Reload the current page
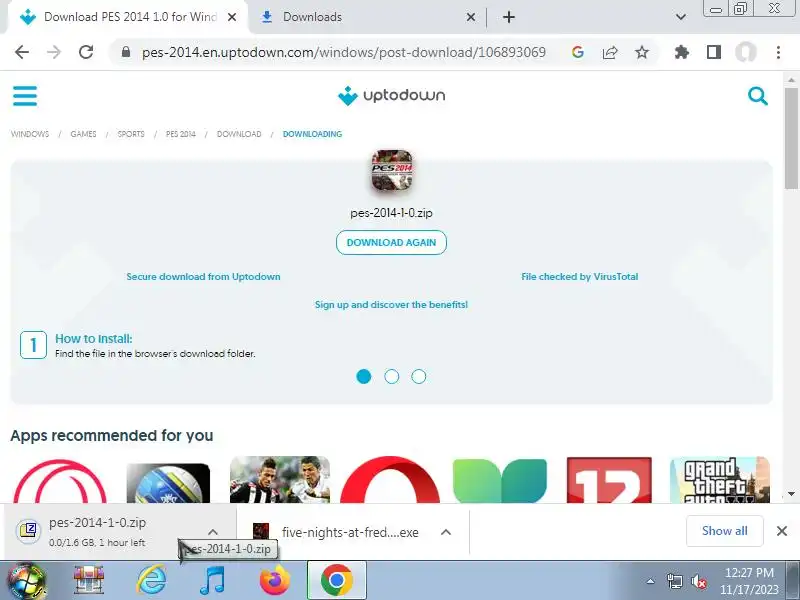This screenshot has height=600, width=800. point(86,52)
